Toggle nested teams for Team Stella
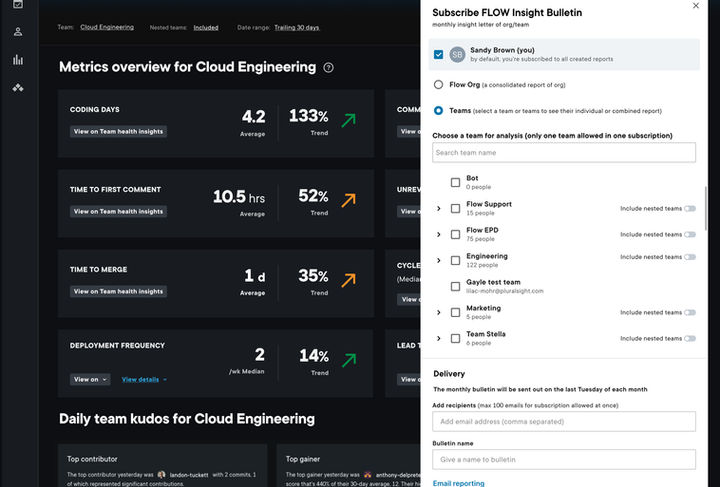This screenshot has width=720, height=487. click(x=690, y=338)
